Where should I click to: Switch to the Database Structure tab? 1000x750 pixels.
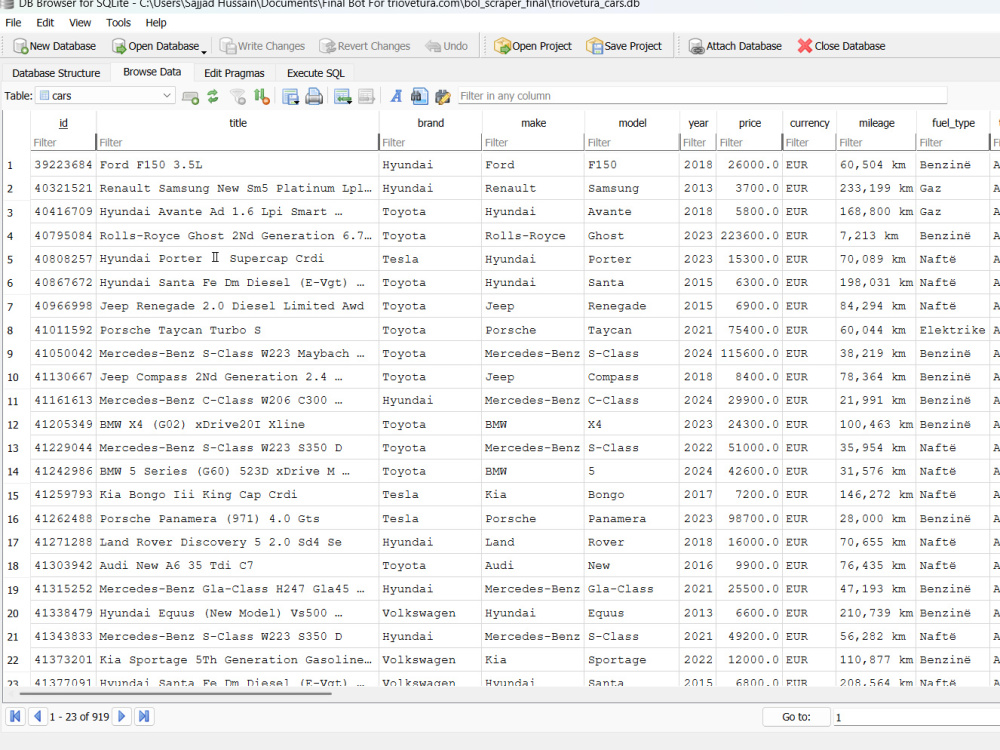pos(56,73)
